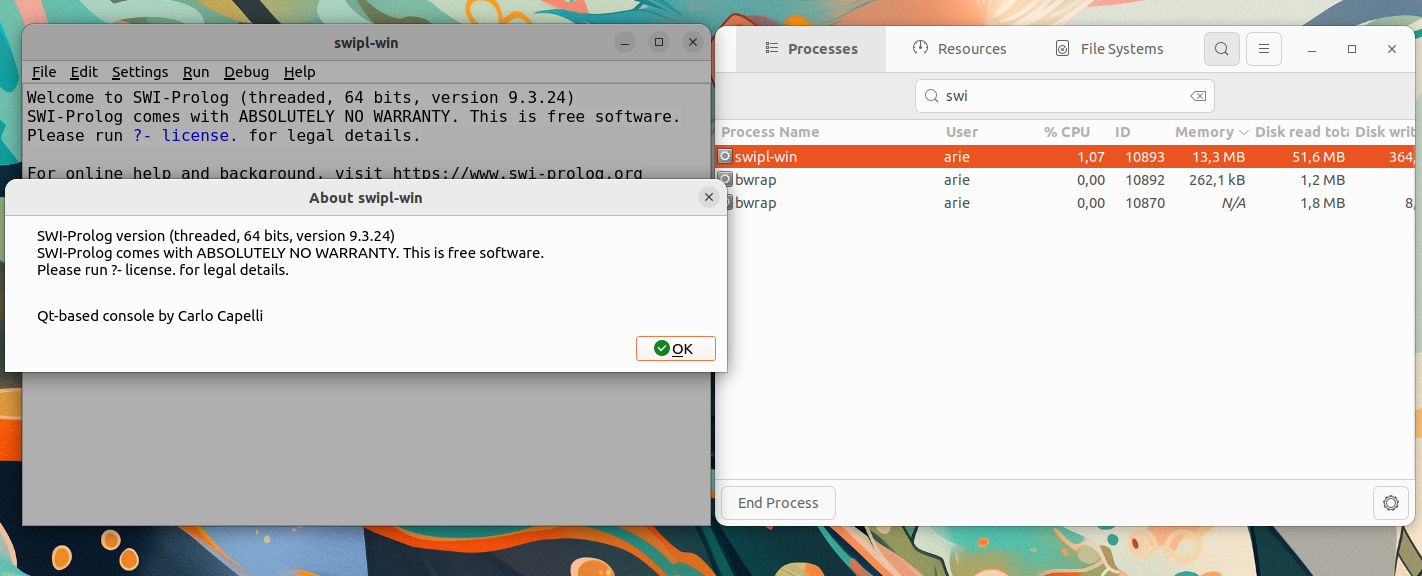1422x576 pixels.
Task: Toggle the search magnifier button in System Monitor
Action: point(1222,48)
